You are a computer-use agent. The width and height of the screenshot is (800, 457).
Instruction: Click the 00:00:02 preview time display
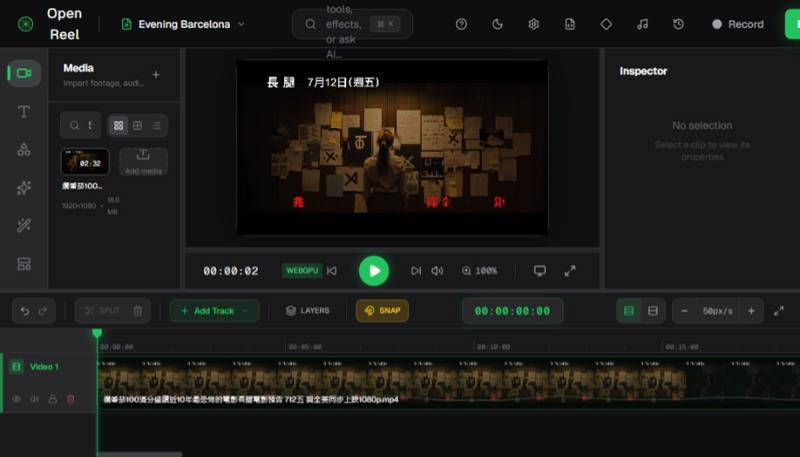pyautogui.click(x=231, y=271)
